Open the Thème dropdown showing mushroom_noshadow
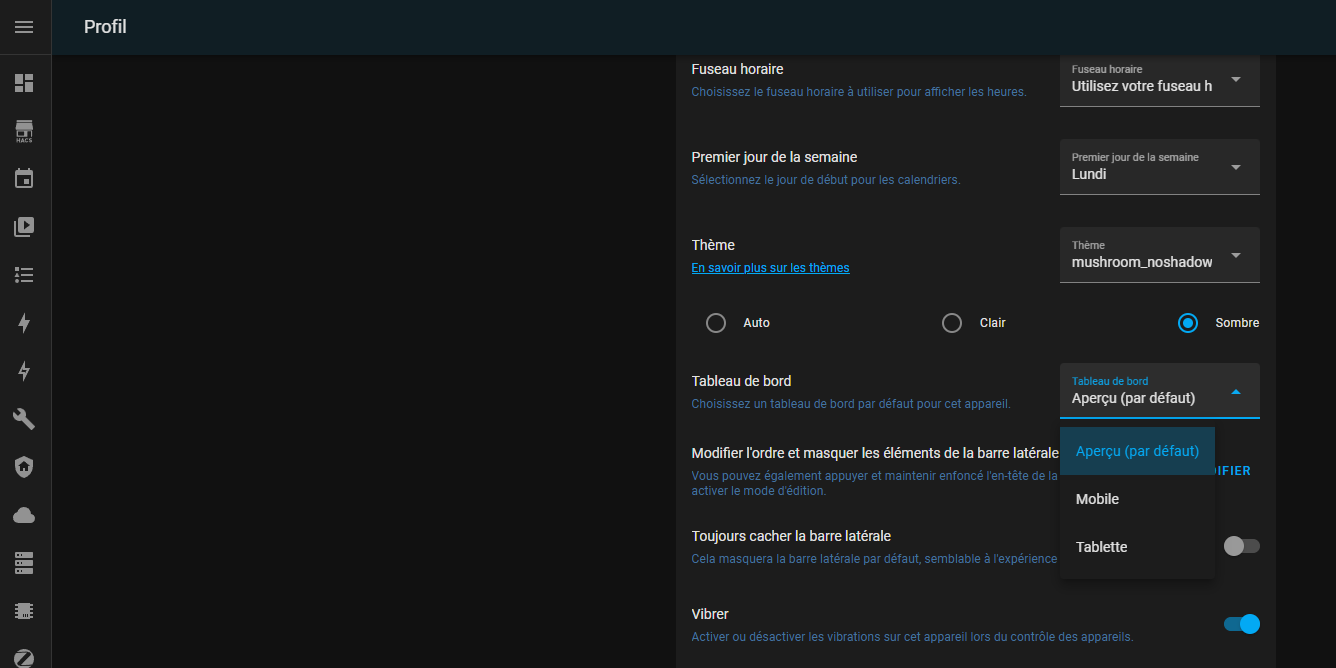1336x668 pixels. coord(1159,254)
